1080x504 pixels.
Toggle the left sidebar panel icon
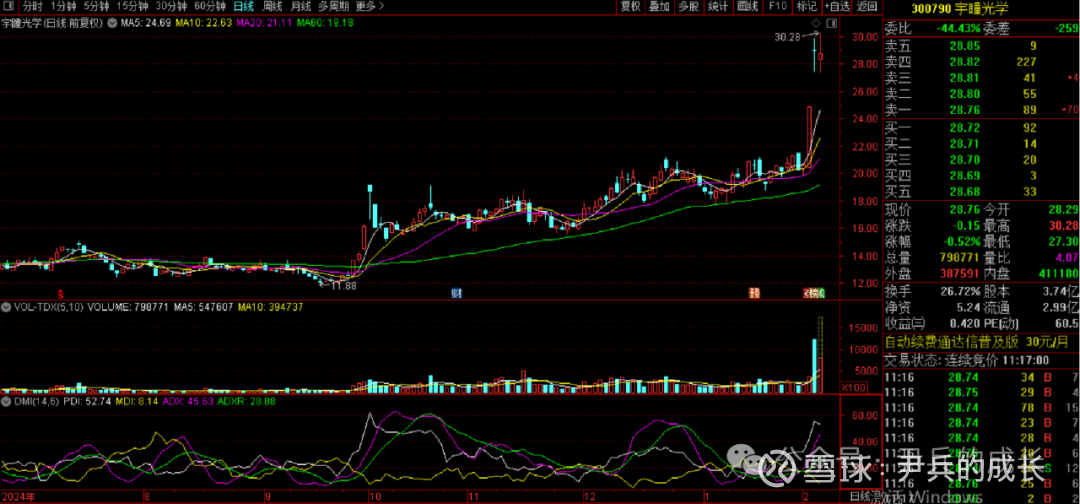pos(8,7)
